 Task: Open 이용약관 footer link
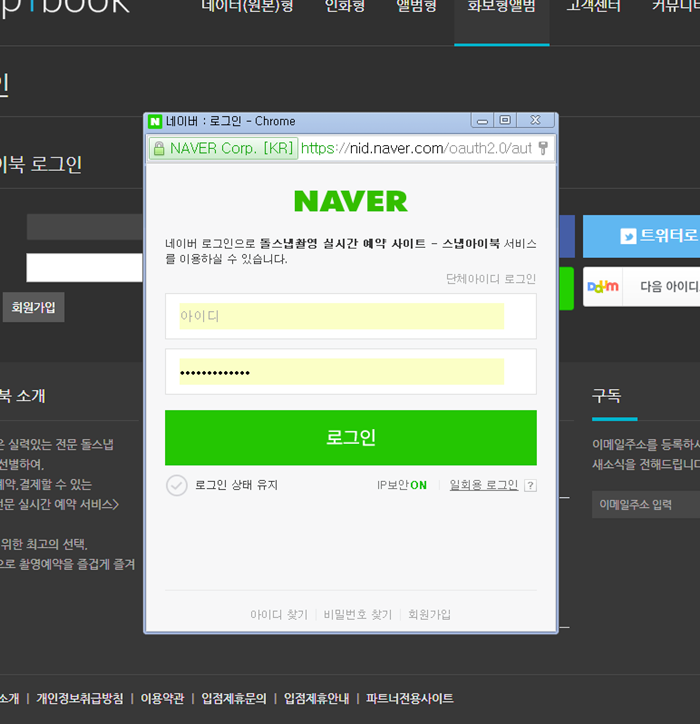[162, 699]
